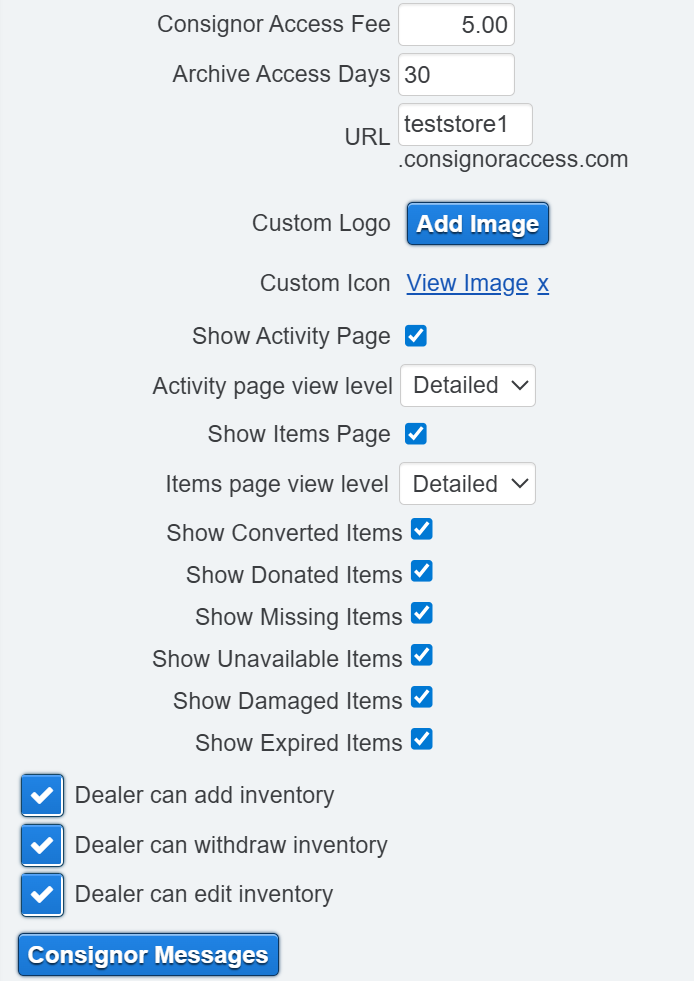Image resolution: width=694 pixels, height=981 pixels.
Task: Disable Show Donated Items option
Action: [x=422, y=571]
